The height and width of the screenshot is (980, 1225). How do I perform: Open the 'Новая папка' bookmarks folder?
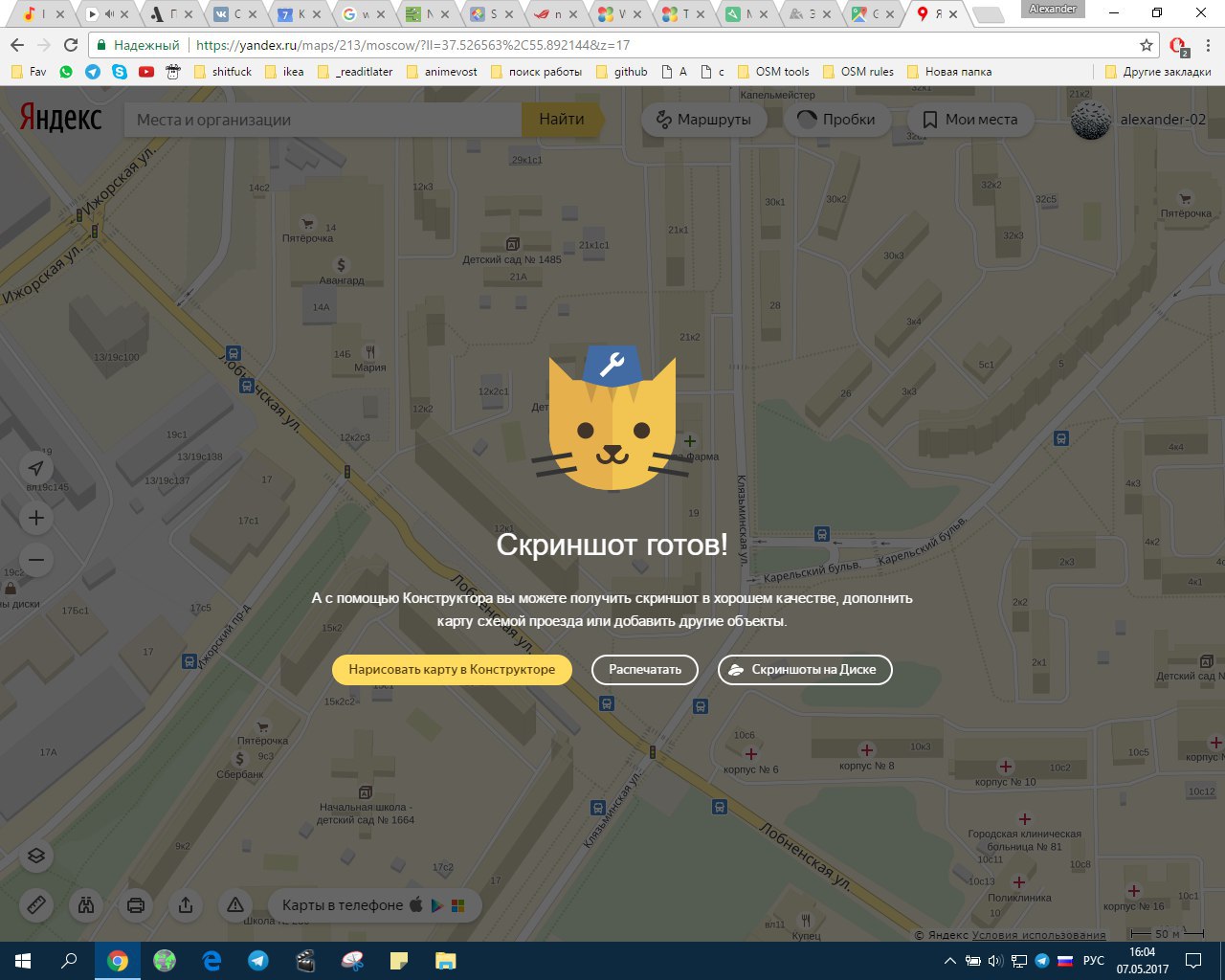[949, 72]
